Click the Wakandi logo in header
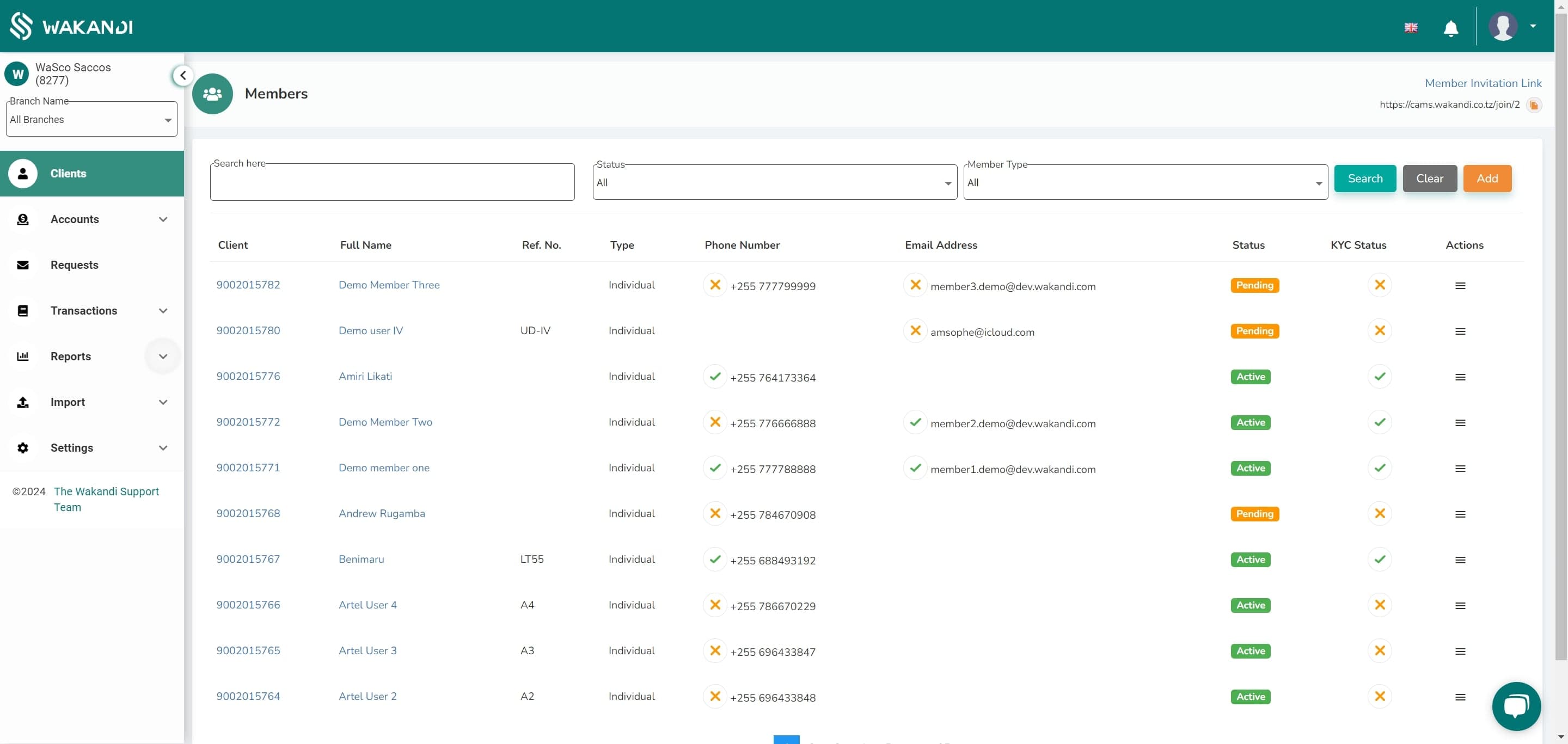This screenshot has width=1568, height=744. point(71,26)
